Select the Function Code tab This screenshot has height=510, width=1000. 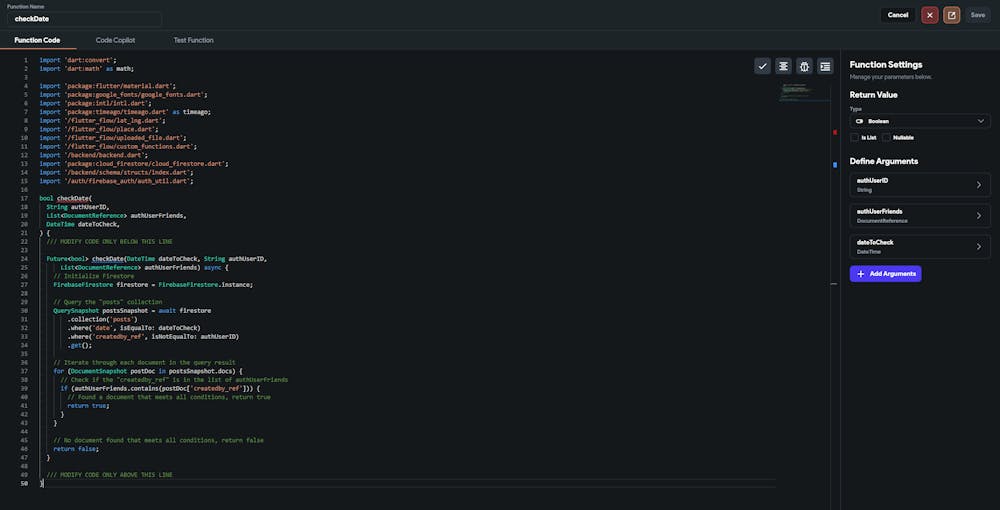37,40
